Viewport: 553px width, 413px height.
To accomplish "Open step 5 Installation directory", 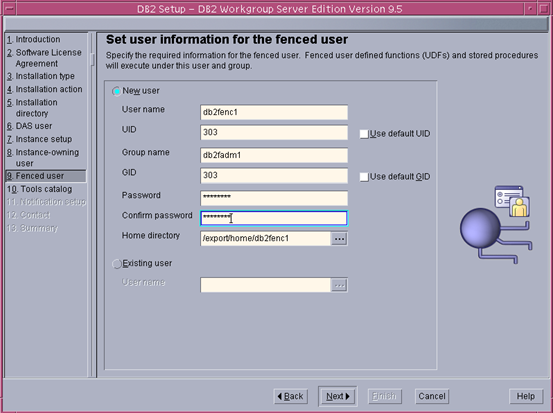I will (x=32, y=108).
